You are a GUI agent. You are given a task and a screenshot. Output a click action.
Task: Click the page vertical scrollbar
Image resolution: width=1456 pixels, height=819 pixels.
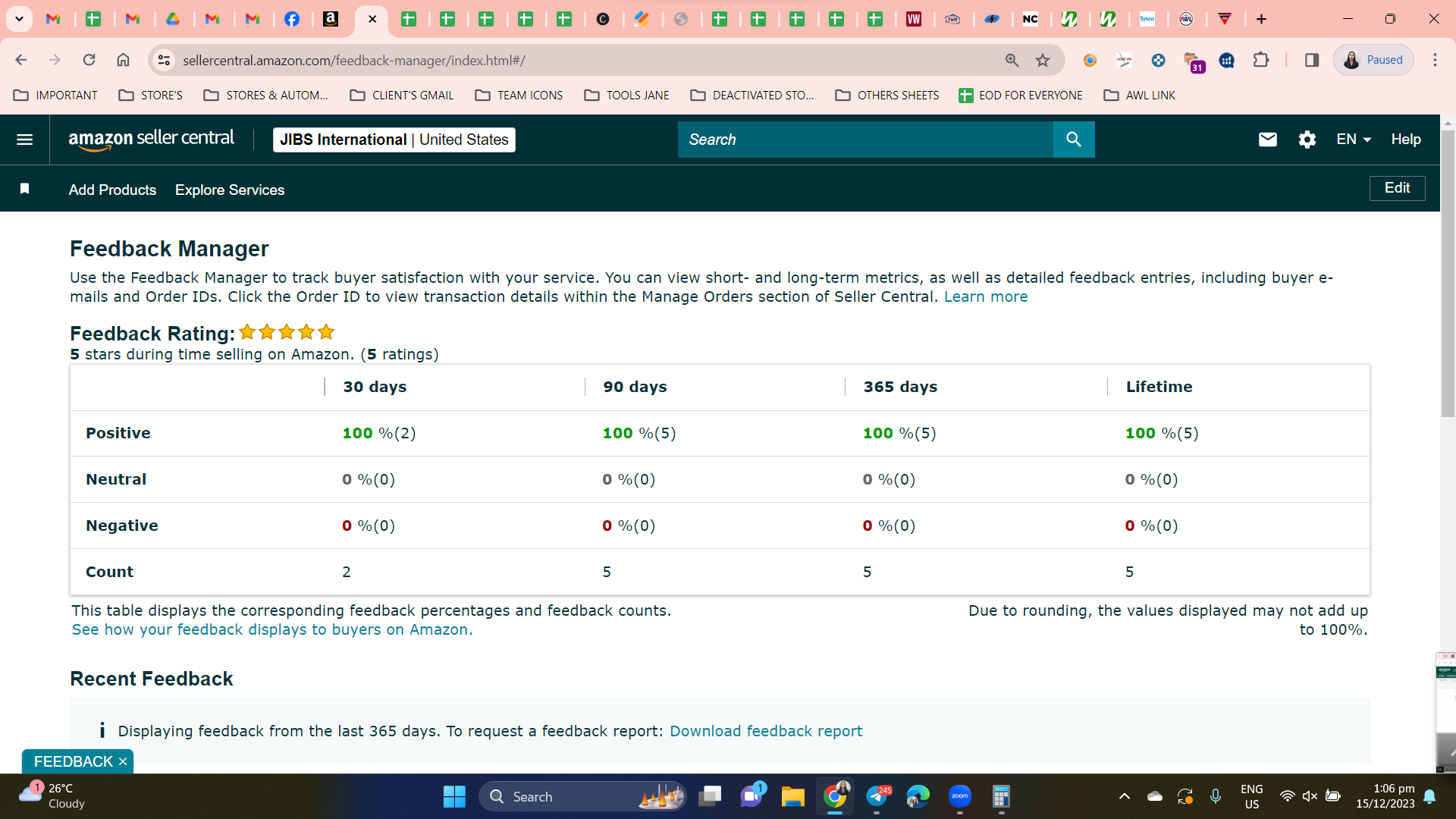[1448, 273]
